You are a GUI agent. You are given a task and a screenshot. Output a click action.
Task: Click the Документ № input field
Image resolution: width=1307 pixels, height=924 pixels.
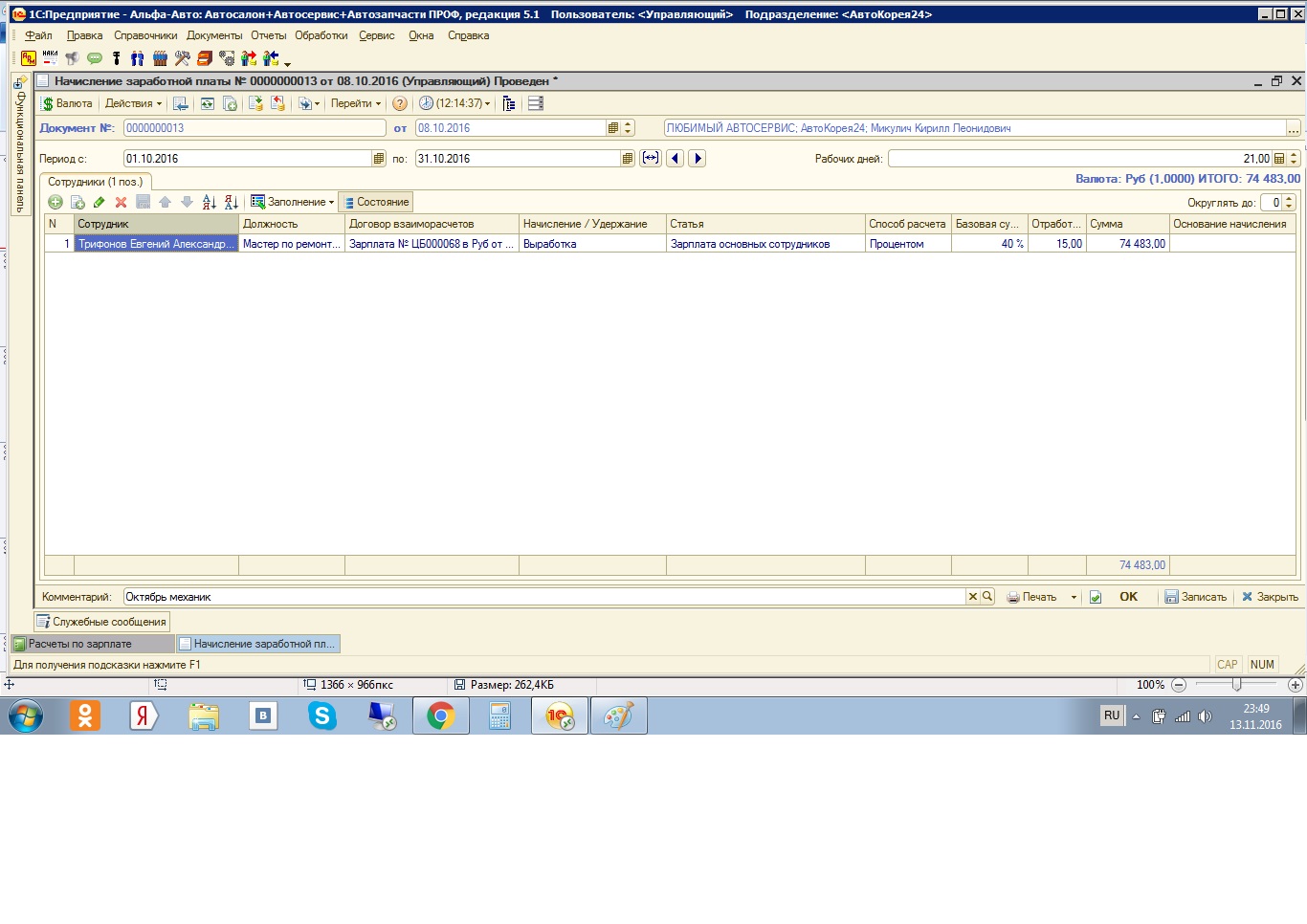click(x=255, y=128)
